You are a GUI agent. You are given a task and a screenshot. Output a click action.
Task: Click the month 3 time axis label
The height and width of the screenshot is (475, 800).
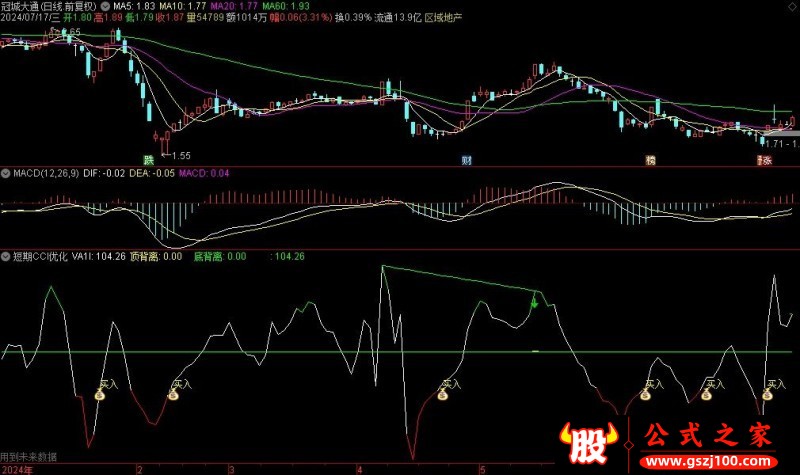click(231, 470)
